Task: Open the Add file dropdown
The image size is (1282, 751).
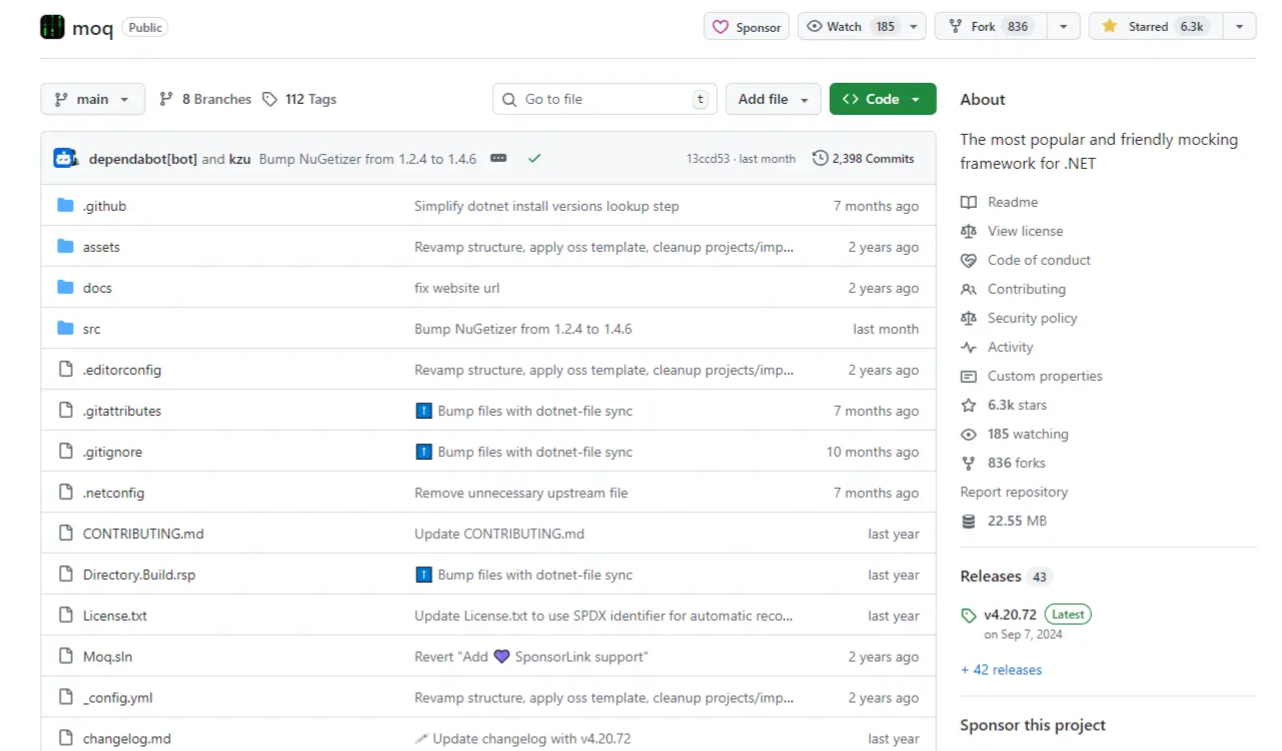Action: 772,99
